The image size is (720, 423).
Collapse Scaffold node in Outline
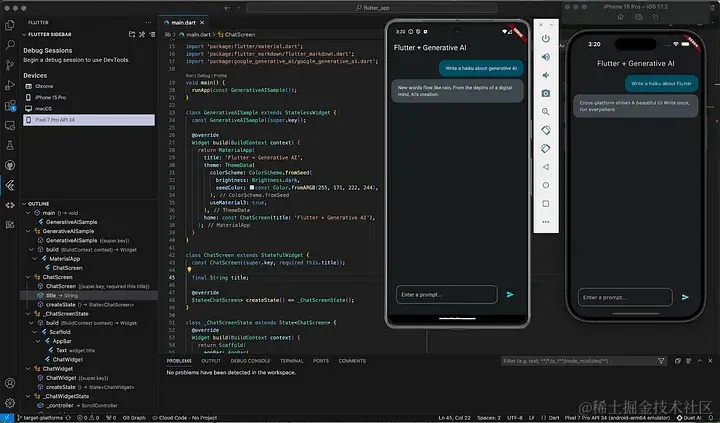35,332
